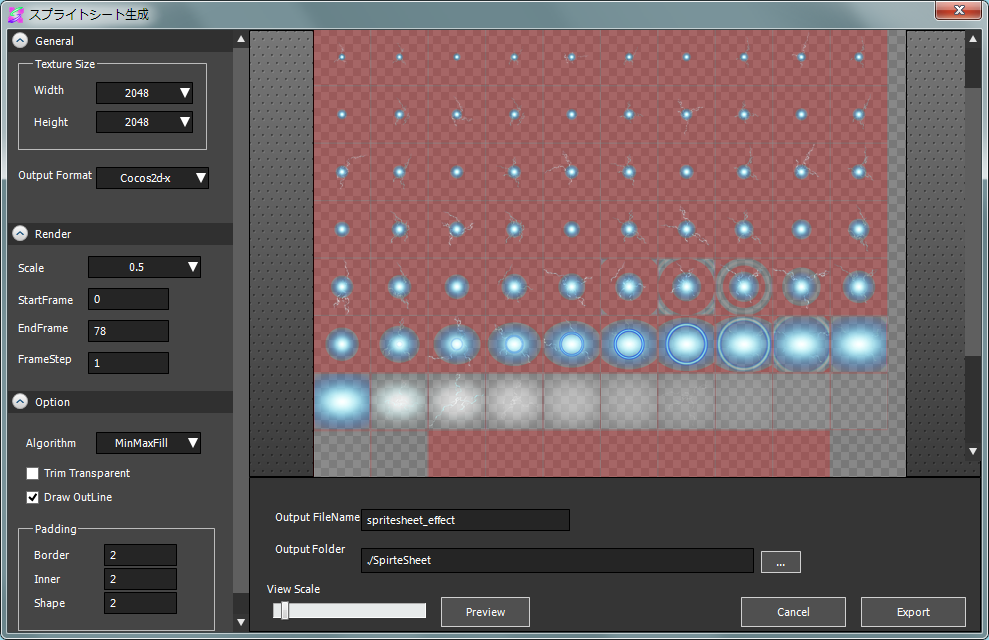Click the Cancel button
The image size is (989, 640).
coord(793,612)
